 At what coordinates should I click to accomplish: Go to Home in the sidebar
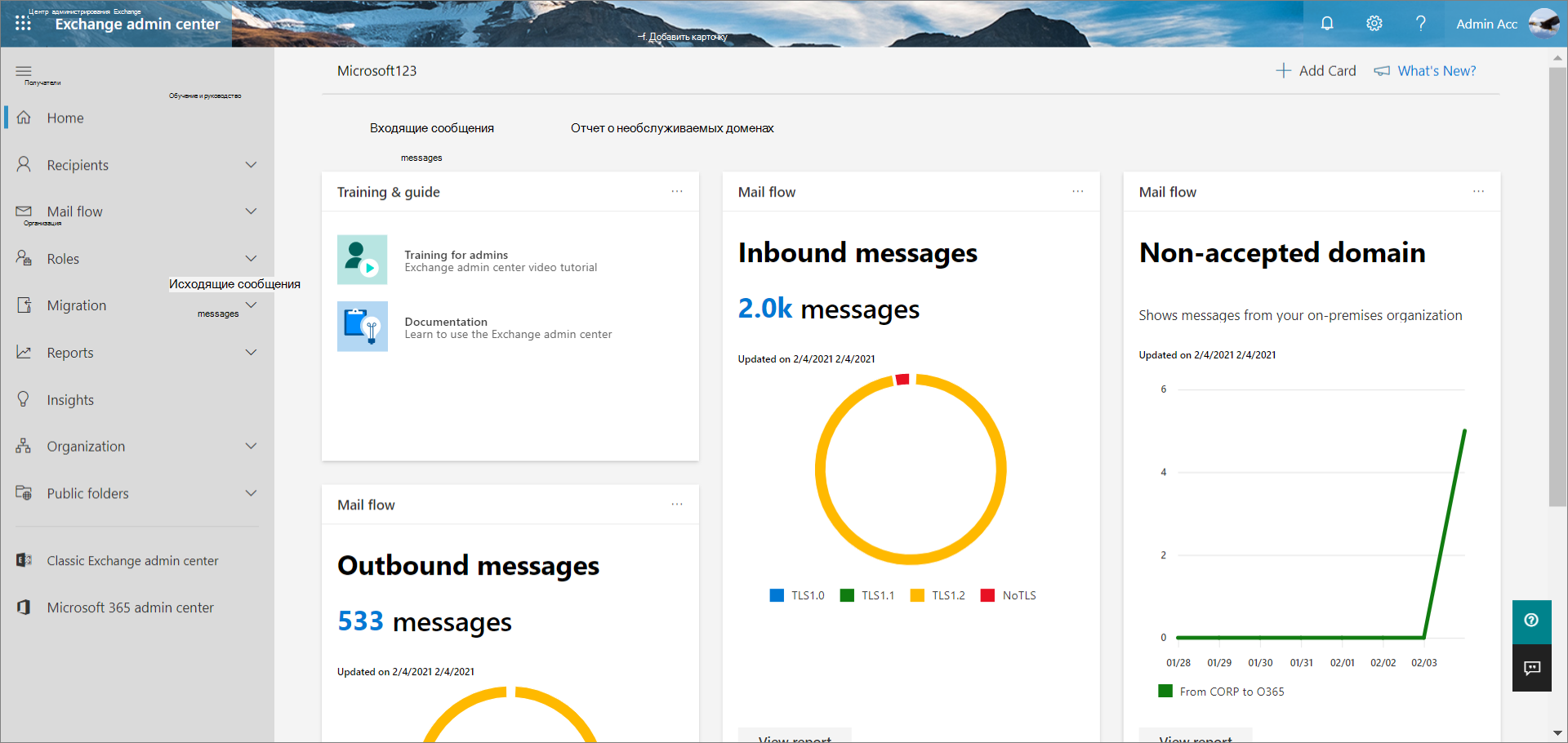(x=65, y=118)
